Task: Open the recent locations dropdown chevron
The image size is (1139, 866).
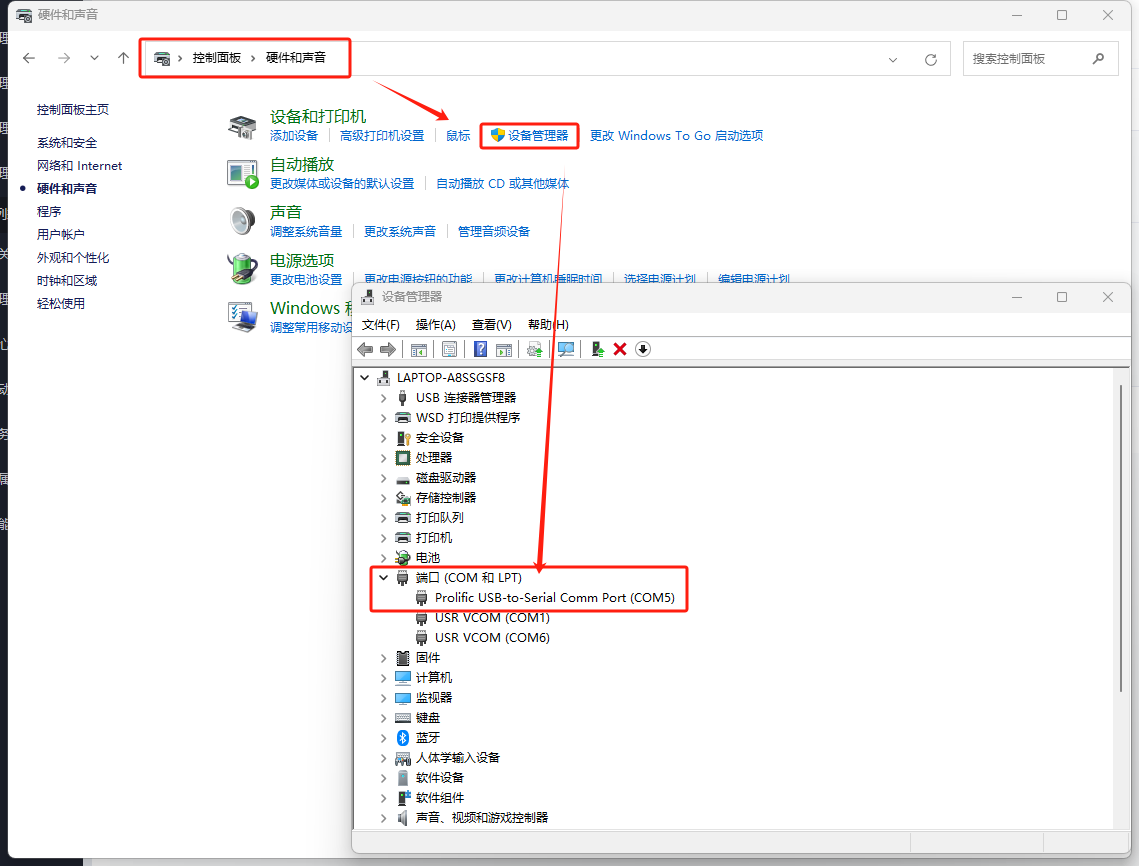Action: 94,58
